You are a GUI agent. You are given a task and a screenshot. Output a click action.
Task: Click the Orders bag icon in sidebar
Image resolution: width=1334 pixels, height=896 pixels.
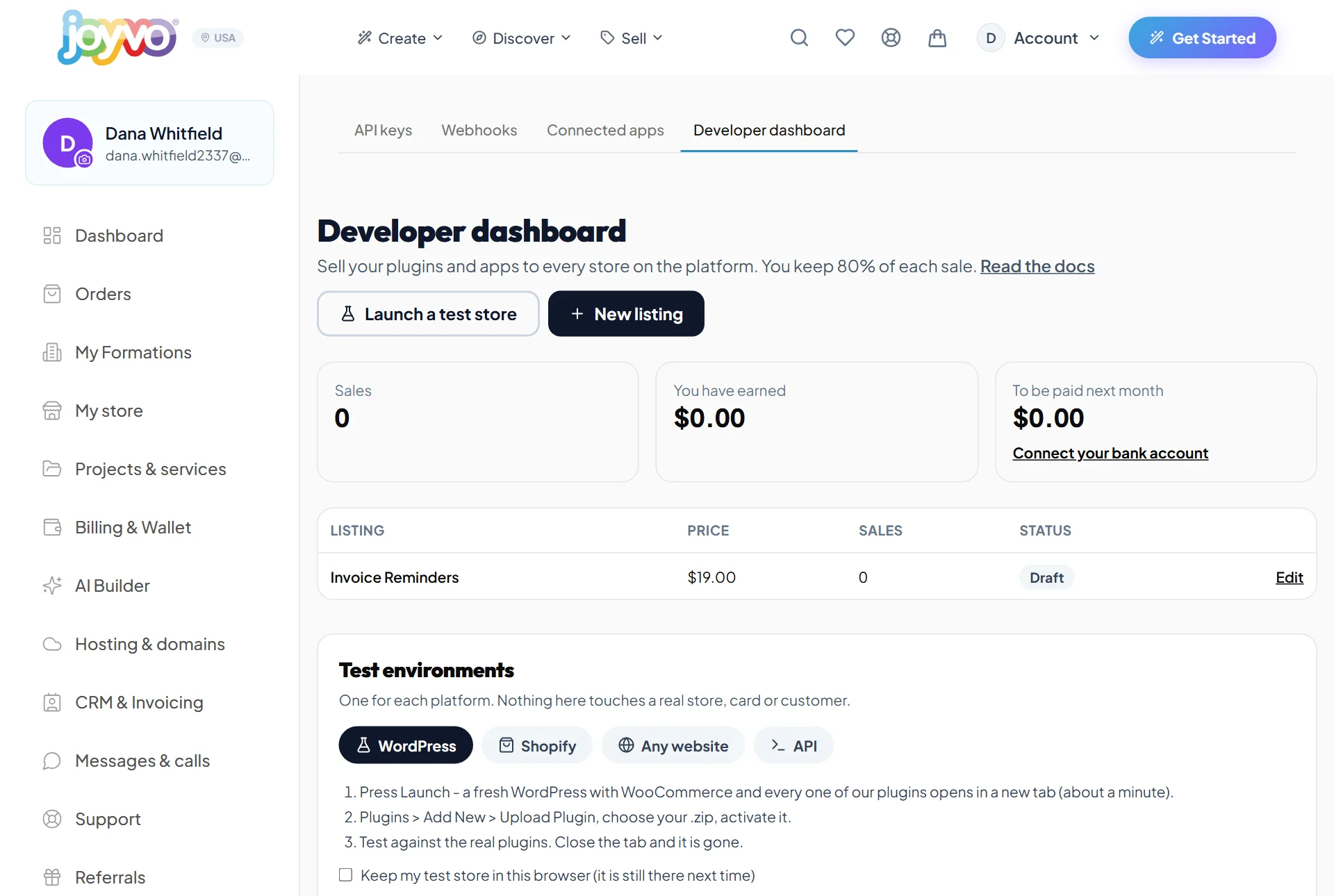[x=52, y=294]
